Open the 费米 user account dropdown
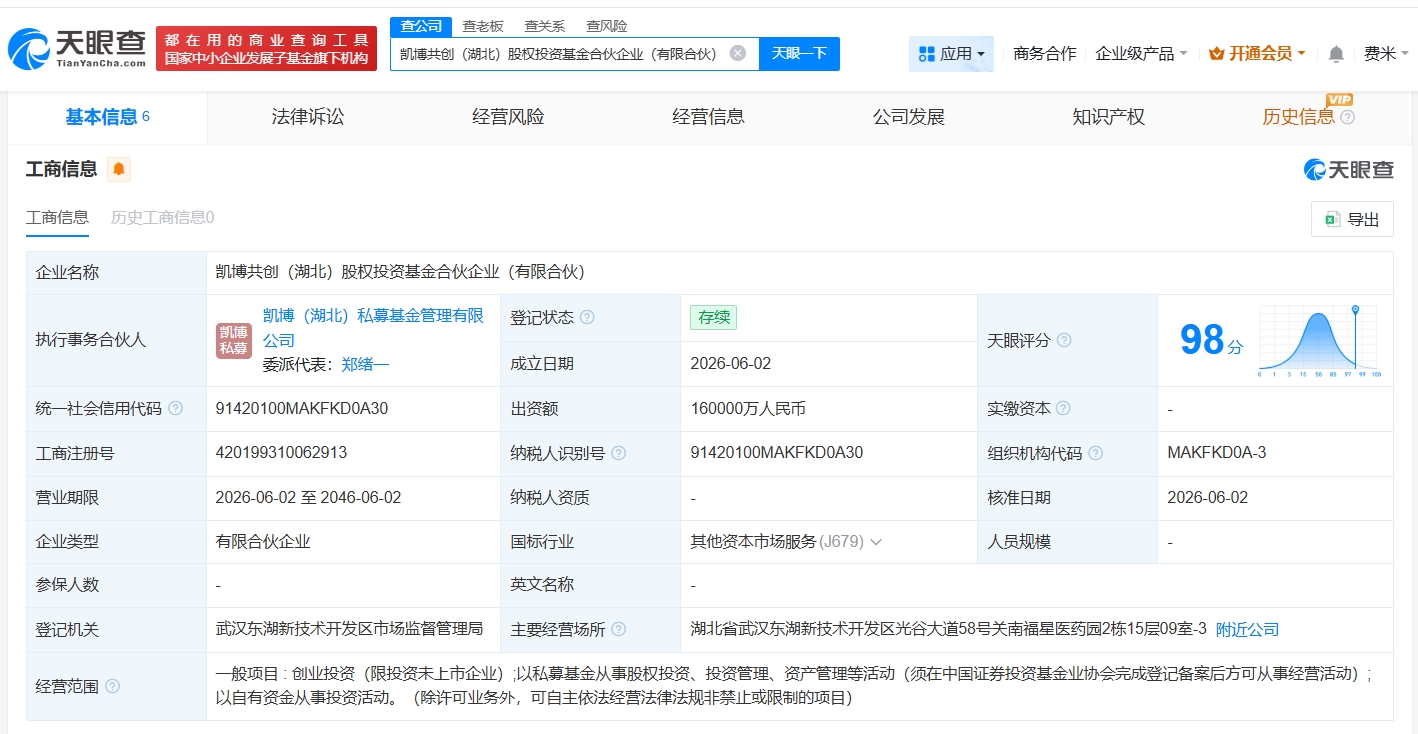 pyautogui.click(x=1386, y=53)
